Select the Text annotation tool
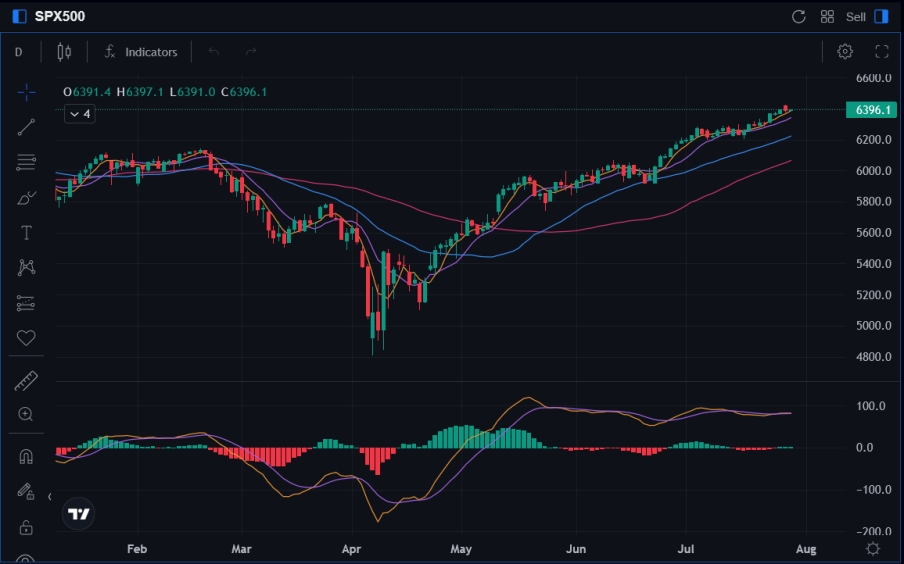Viewport: 904px width, 564px height. [26, 233]
